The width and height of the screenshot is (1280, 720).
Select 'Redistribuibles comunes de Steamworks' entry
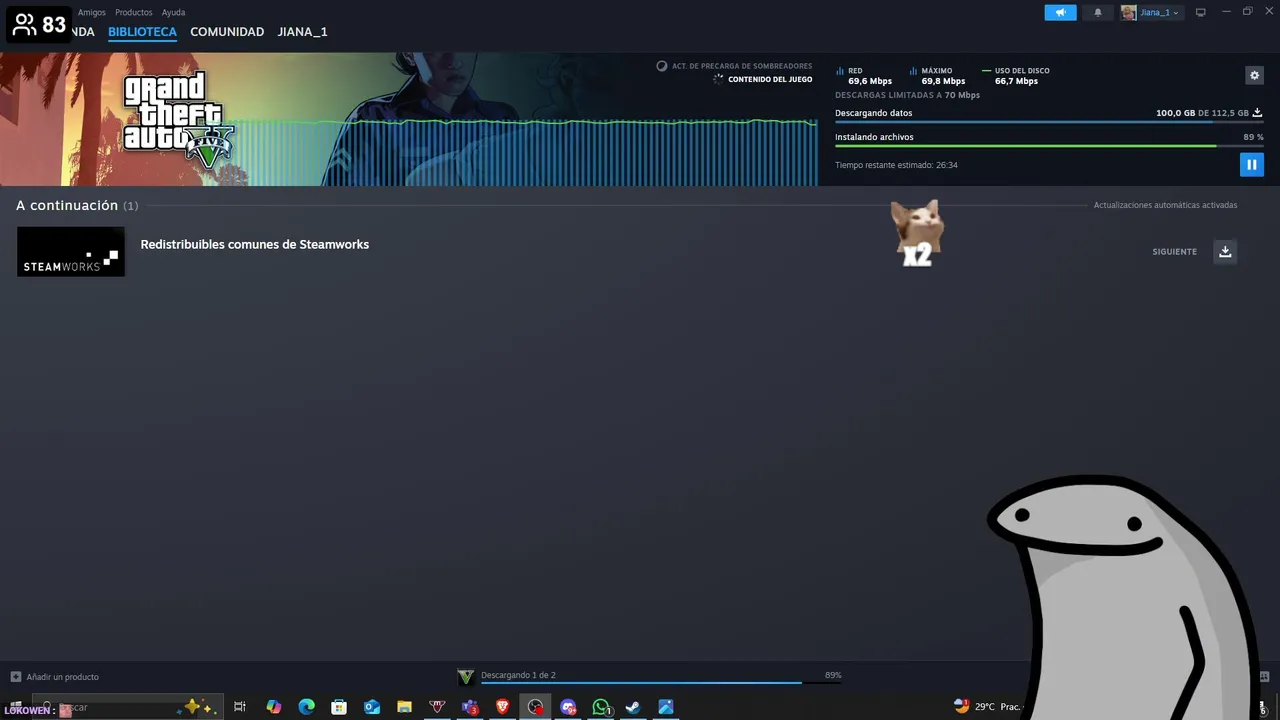[255, 244]
